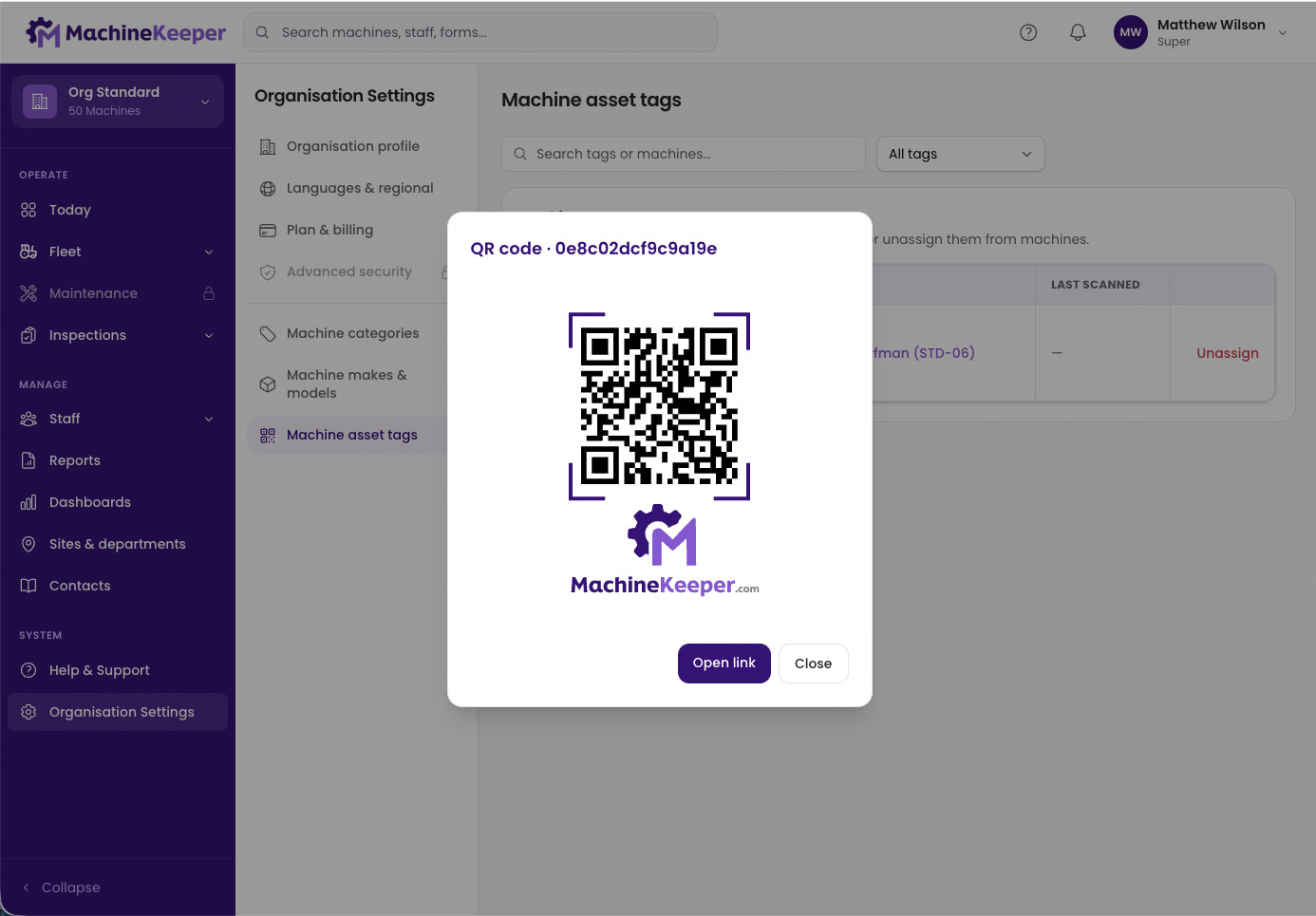The width and height of the screenshot is (1316, 916).
Task: Click the Maintenance tools icon
Action: coord(28,293)
